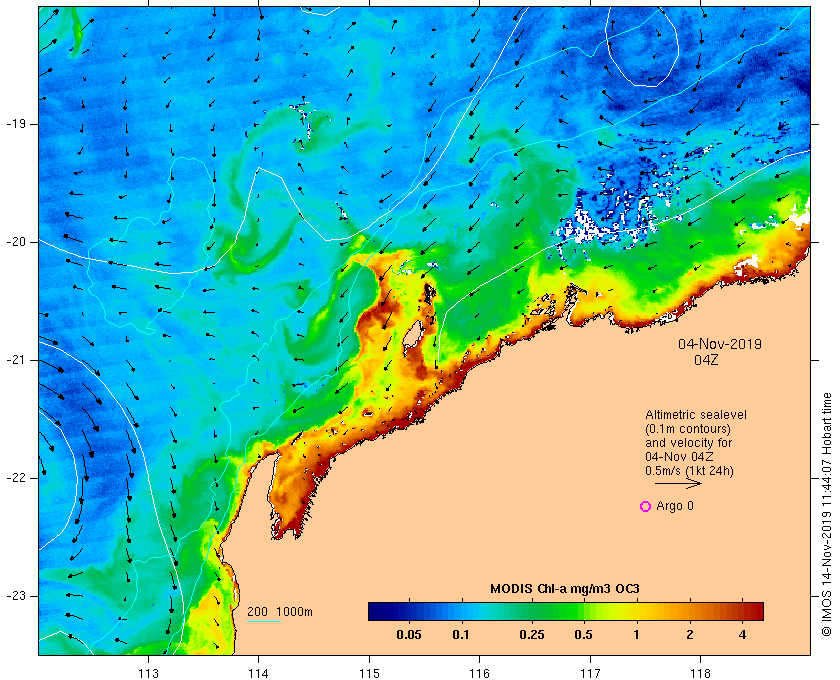Image resolution: width=840 pixels, height=680 pixels.
Task: Click the latitude axis label -22
Action: click(15, 478)
